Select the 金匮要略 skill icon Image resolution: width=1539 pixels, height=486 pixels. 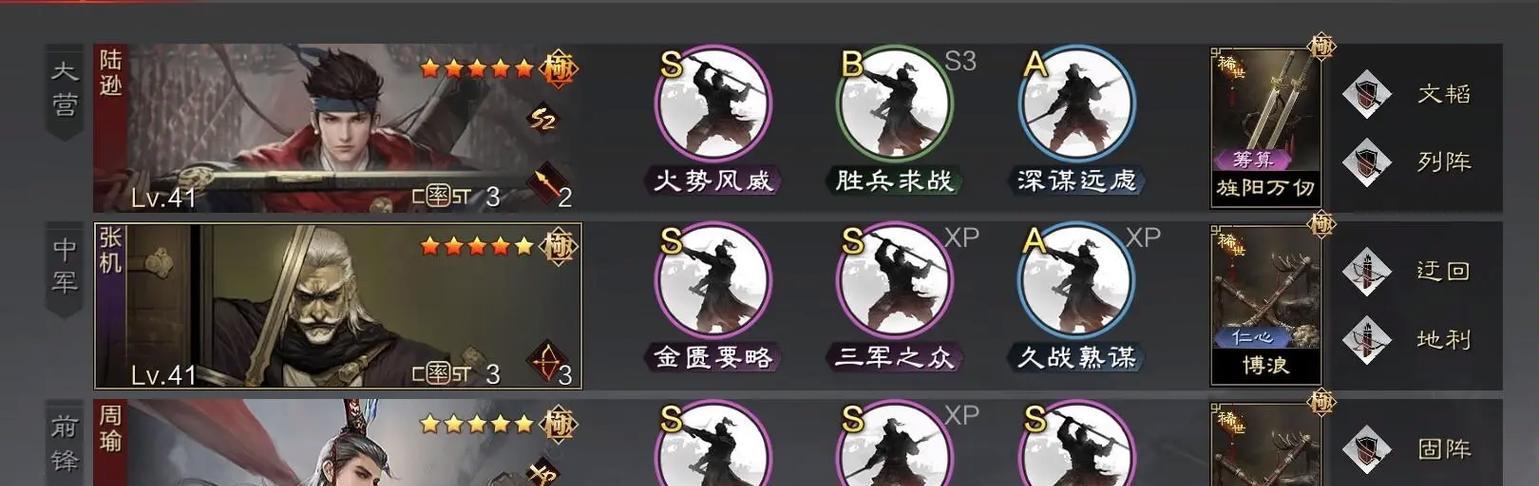713,283
